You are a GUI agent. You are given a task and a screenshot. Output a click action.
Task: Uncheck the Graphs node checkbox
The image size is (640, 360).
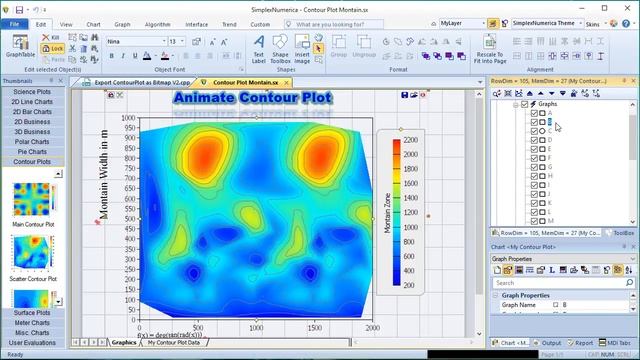point(524,104)
